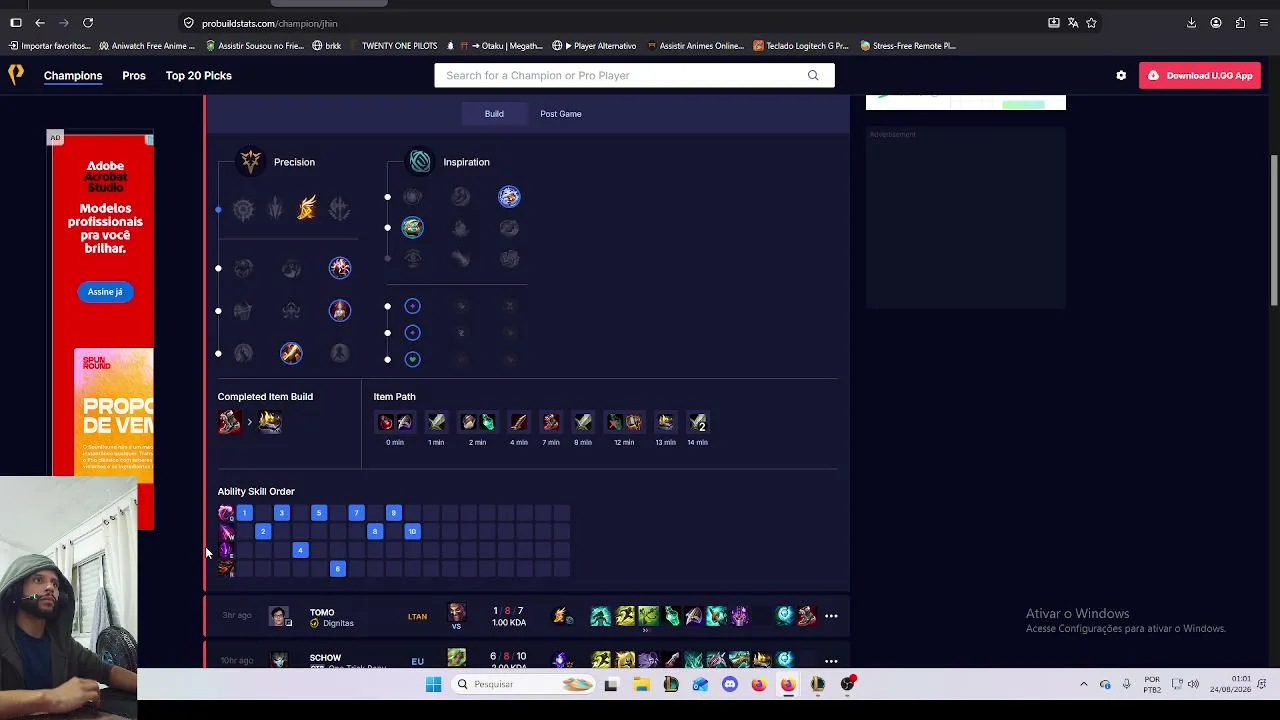Open Discord from the taskbar

coord(730,684)
